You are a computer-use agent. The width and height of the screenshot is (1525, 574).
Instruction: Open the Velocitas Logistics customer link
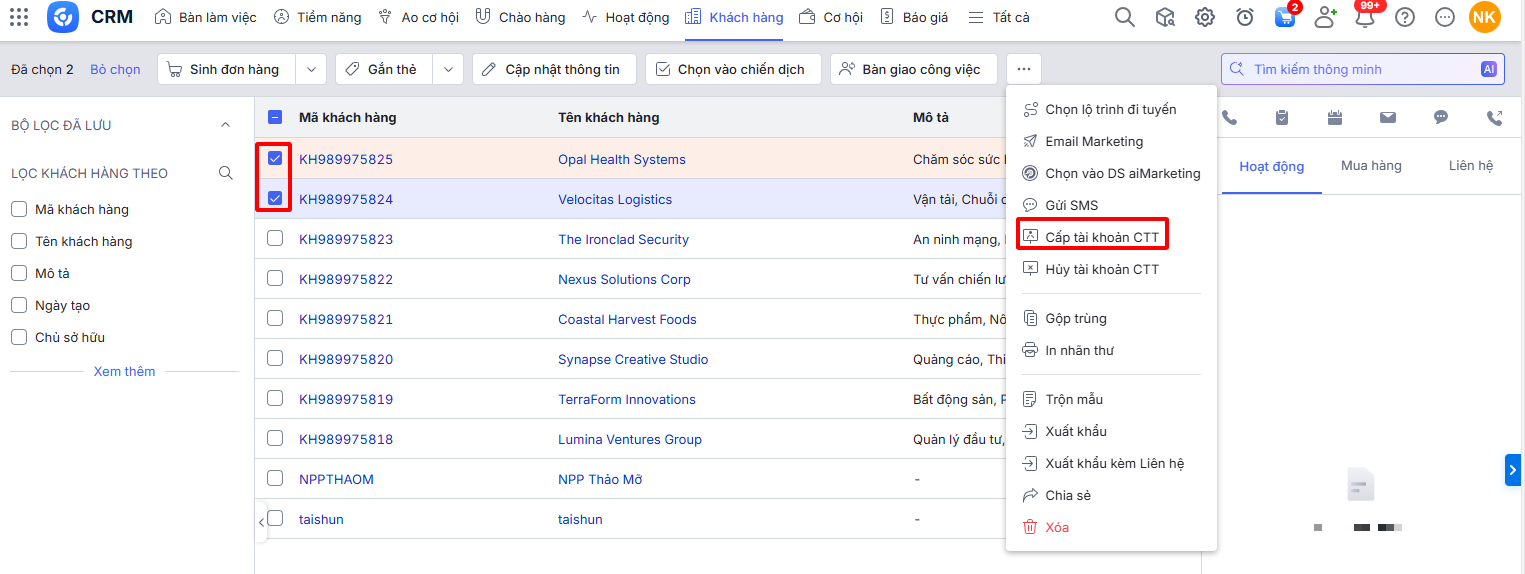pos(615,199)
